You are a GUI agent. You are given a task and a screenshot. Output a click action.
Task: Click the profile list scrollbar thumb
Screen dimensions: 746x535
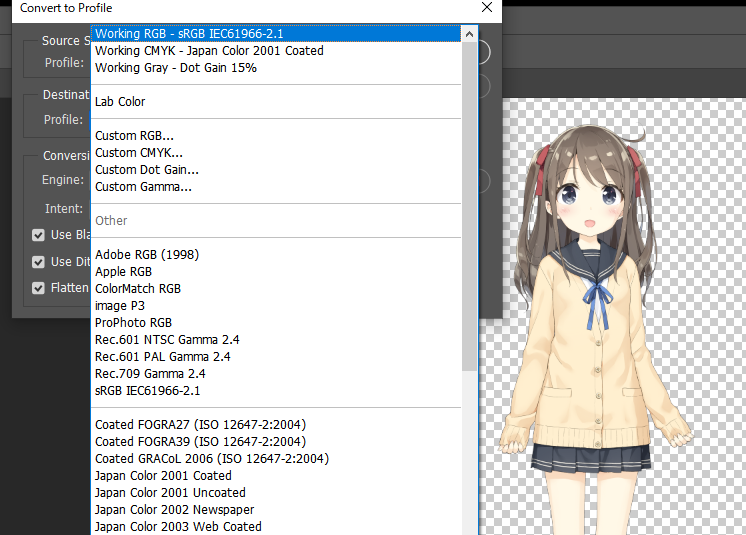tap(470, 200)
